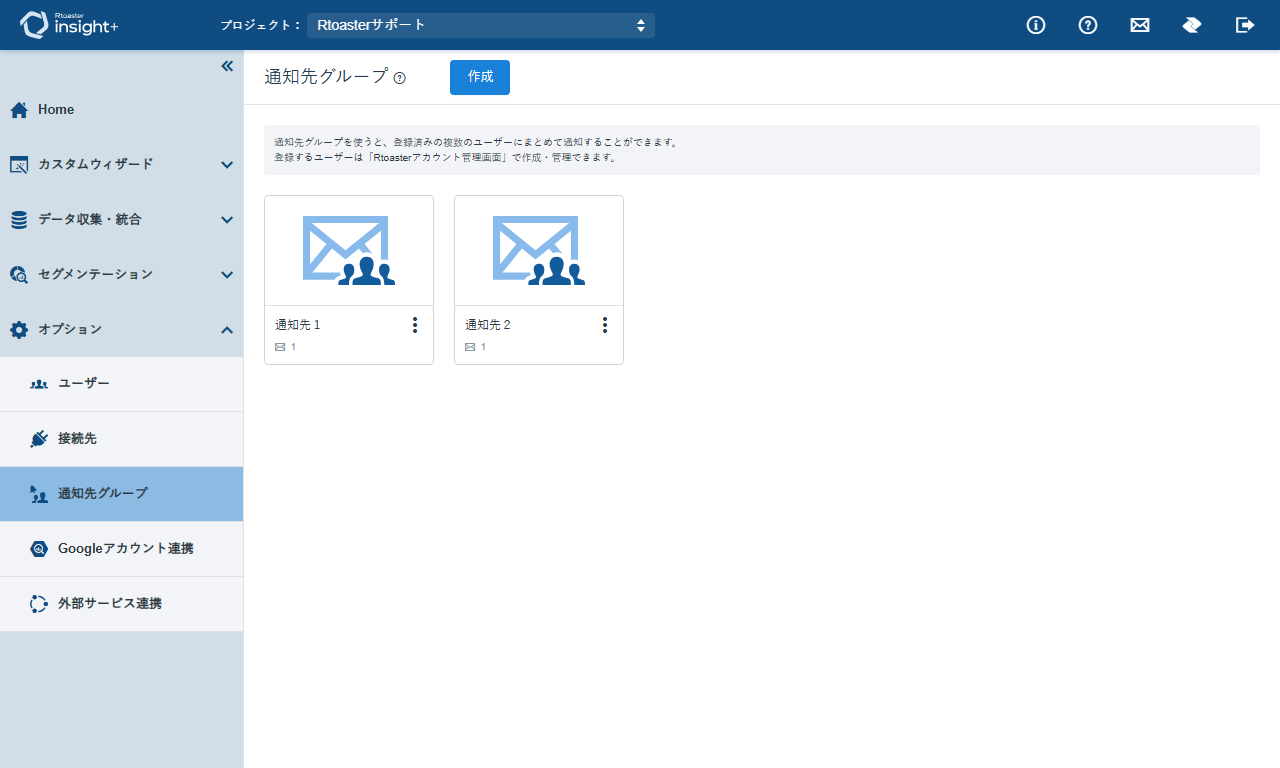The width and height of the screenshot is (1280, 768).
Task: Click the オプション gear icon
Action: [19, 329]
